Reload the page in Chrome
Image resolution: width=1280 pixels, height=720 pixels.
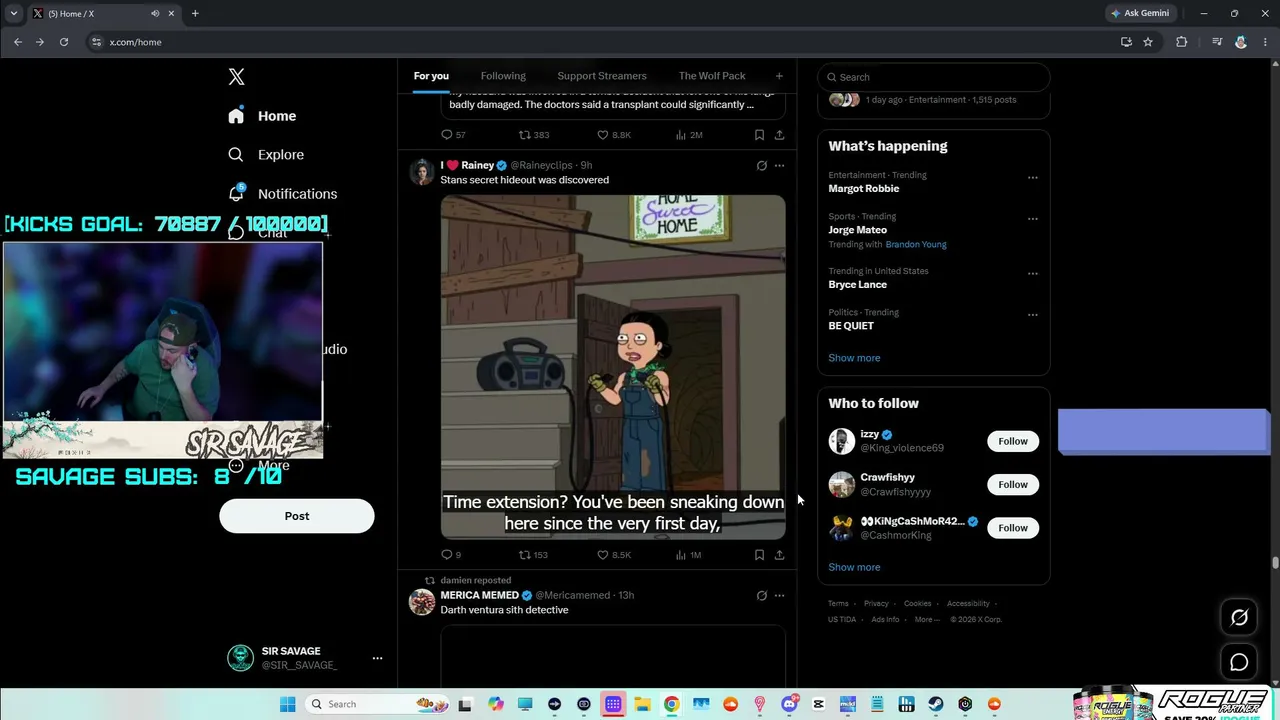point(64,42)
